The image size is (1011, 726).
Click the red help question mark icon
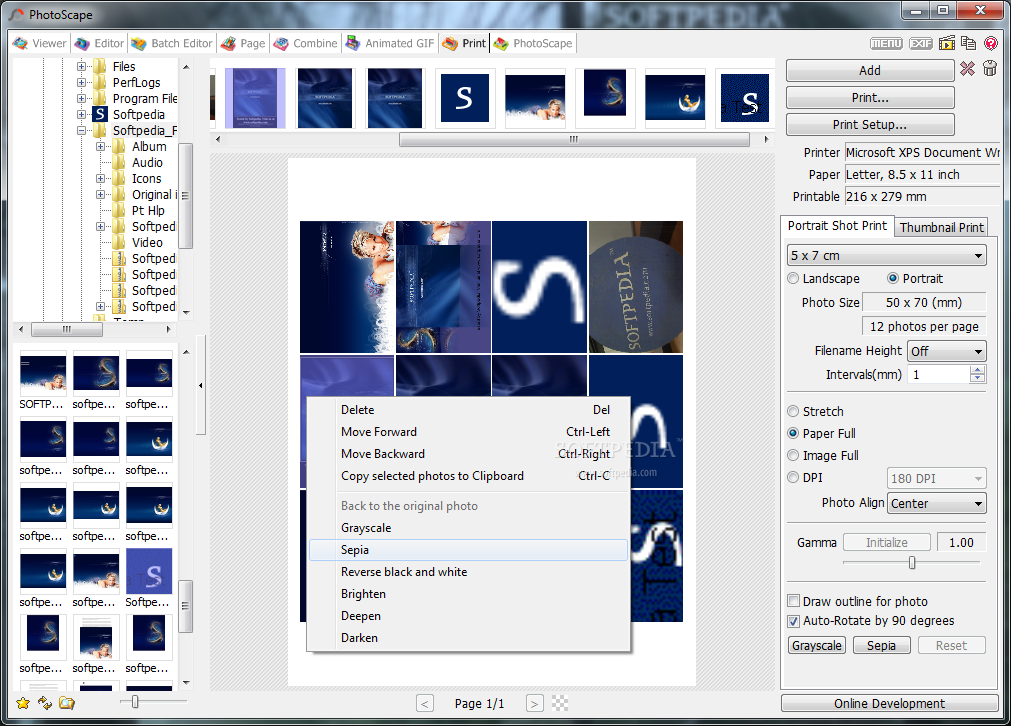pos(991,43)
